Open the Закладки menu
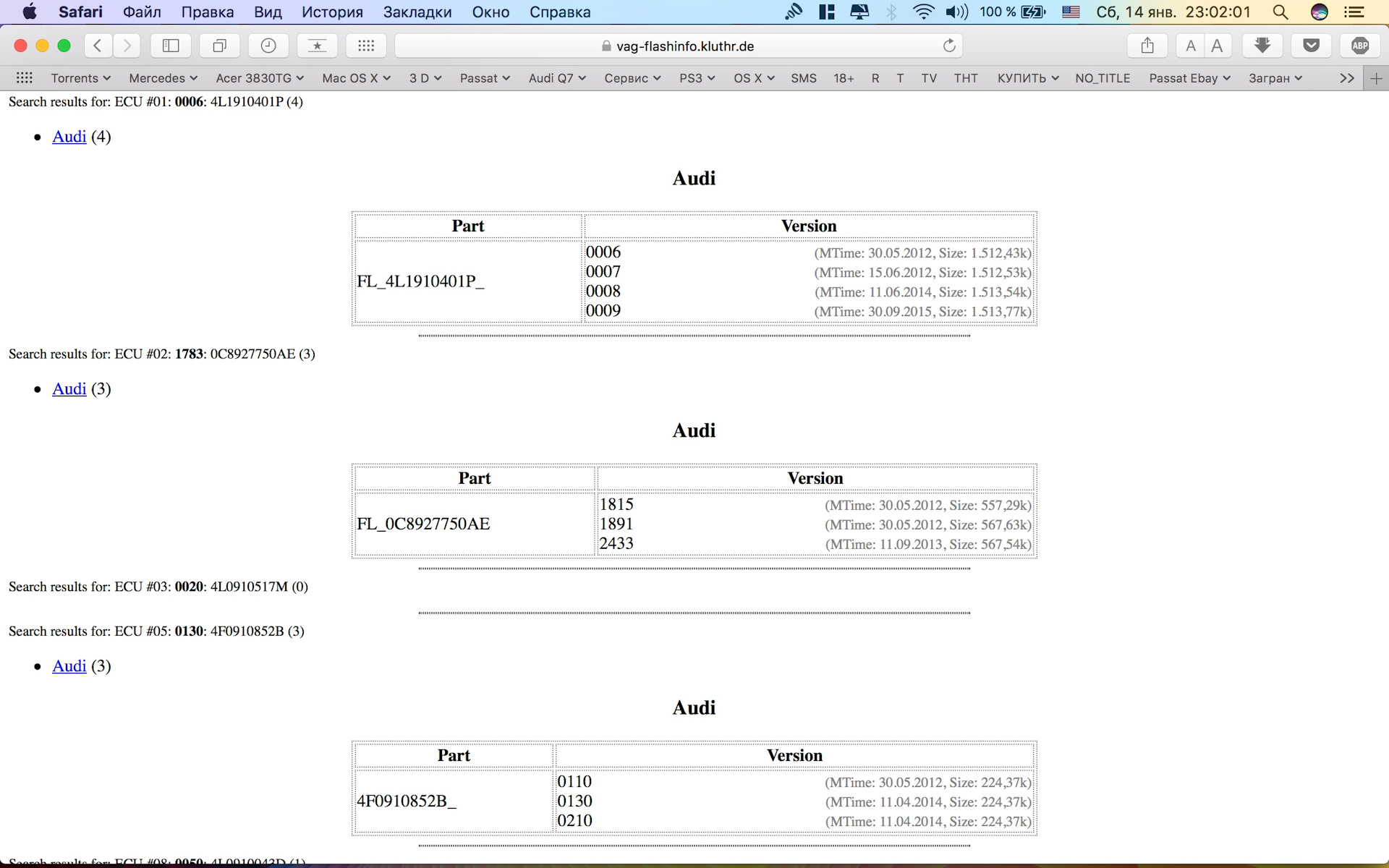The width and height of the screenshot is (1389, 868). [x=417, y=12]
